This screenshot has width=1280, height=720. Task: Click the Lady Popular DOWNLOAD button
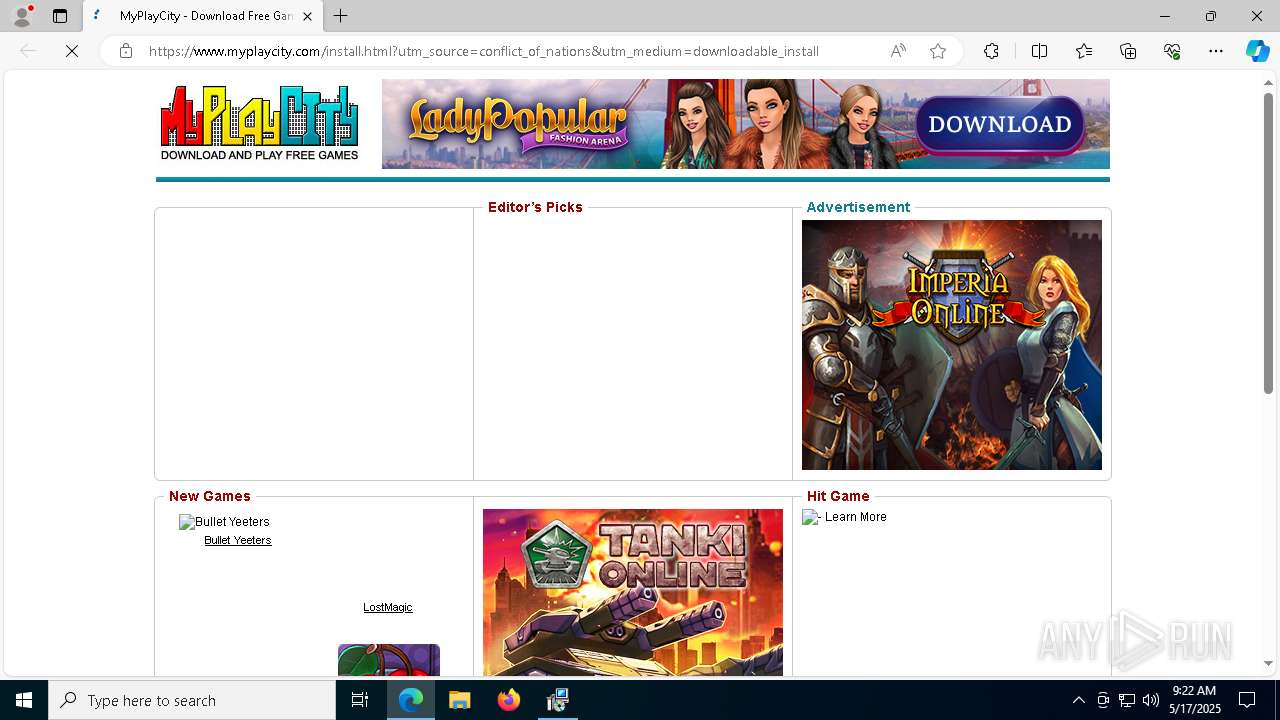[x=999, y=124]
